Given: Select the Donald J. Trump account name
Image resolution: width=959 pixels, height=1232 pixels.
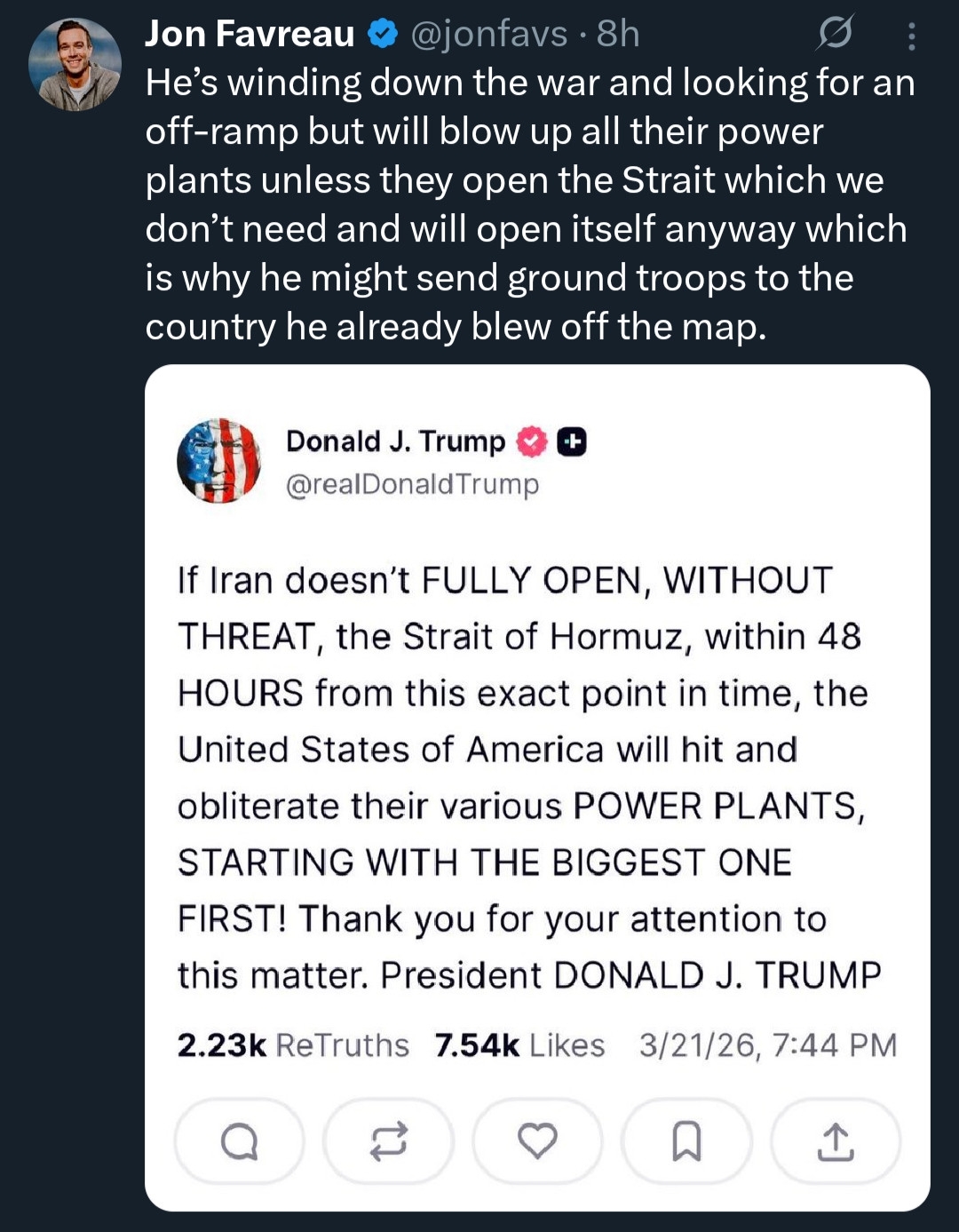Looking at the screenshot, I should (x=395, y=441).
